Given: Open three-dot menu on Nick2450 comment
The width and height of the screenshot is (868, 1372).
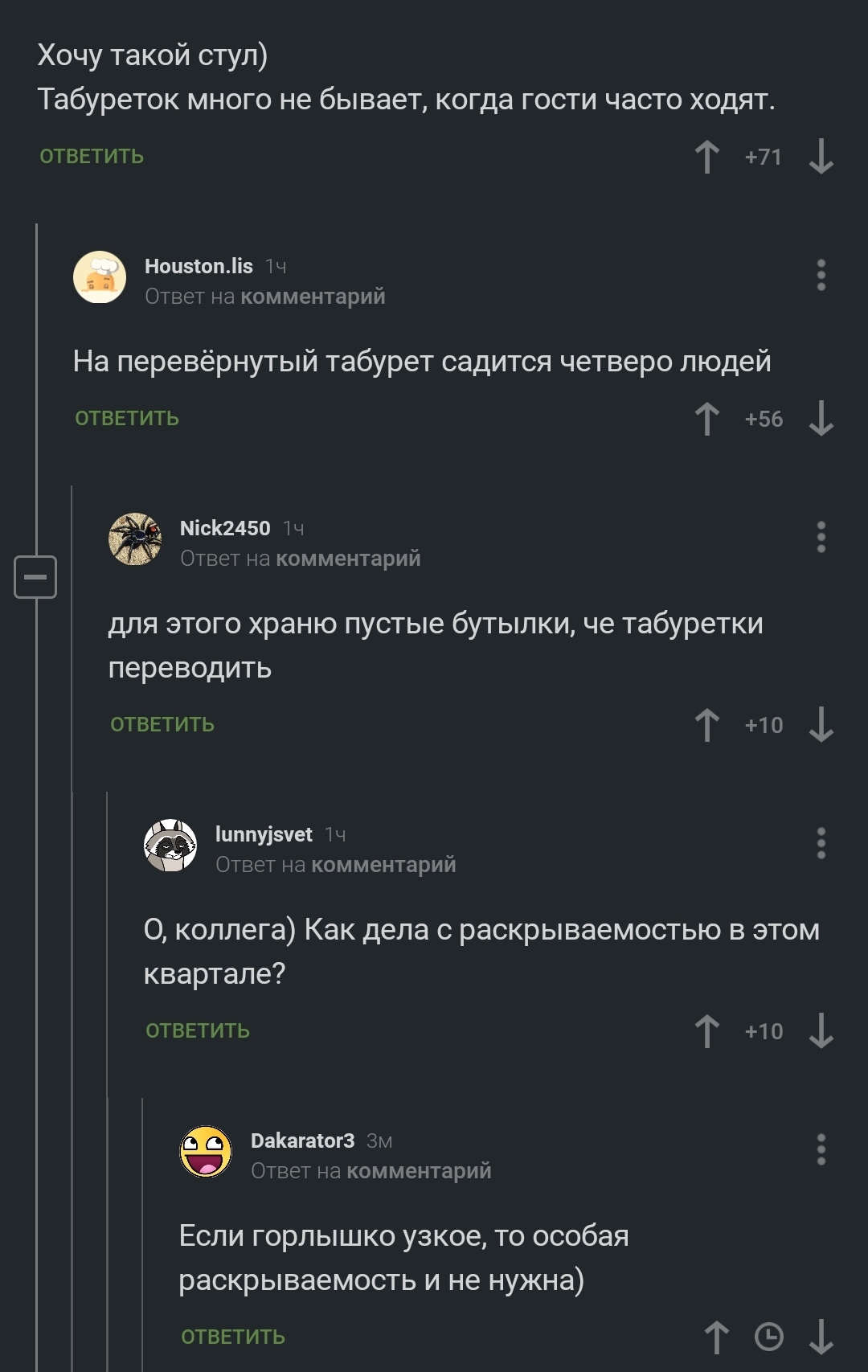Looking at the screenshot, I should click(821, 537).
